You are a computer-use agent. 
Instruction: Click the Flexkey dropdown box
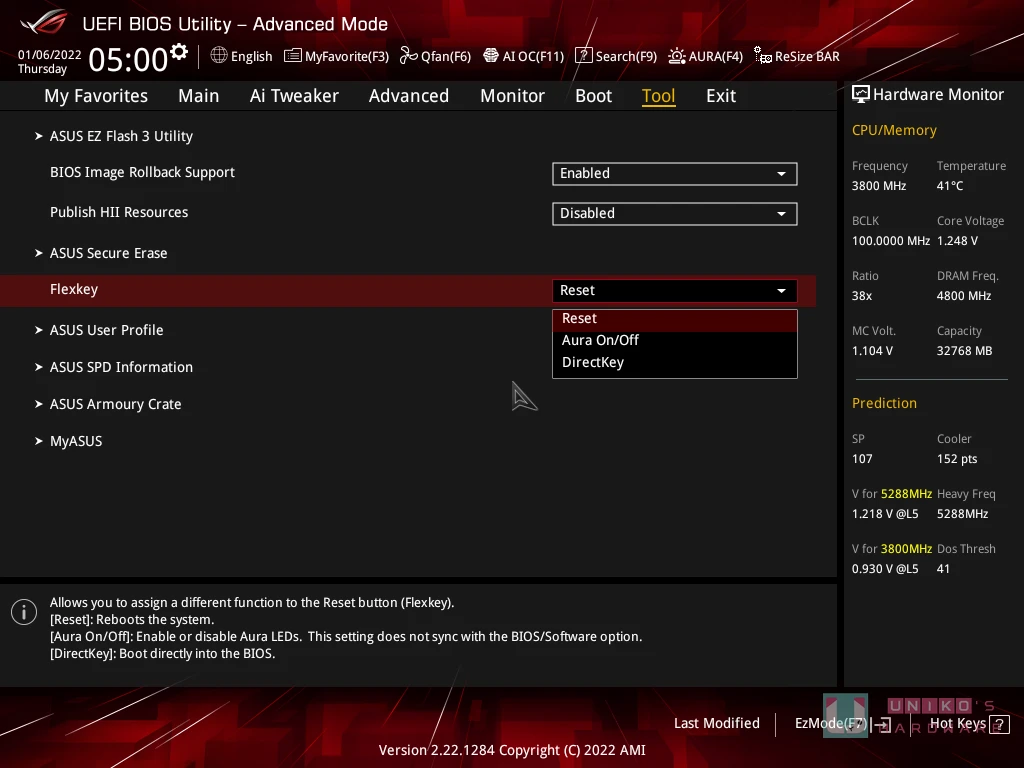coord(675,291)
